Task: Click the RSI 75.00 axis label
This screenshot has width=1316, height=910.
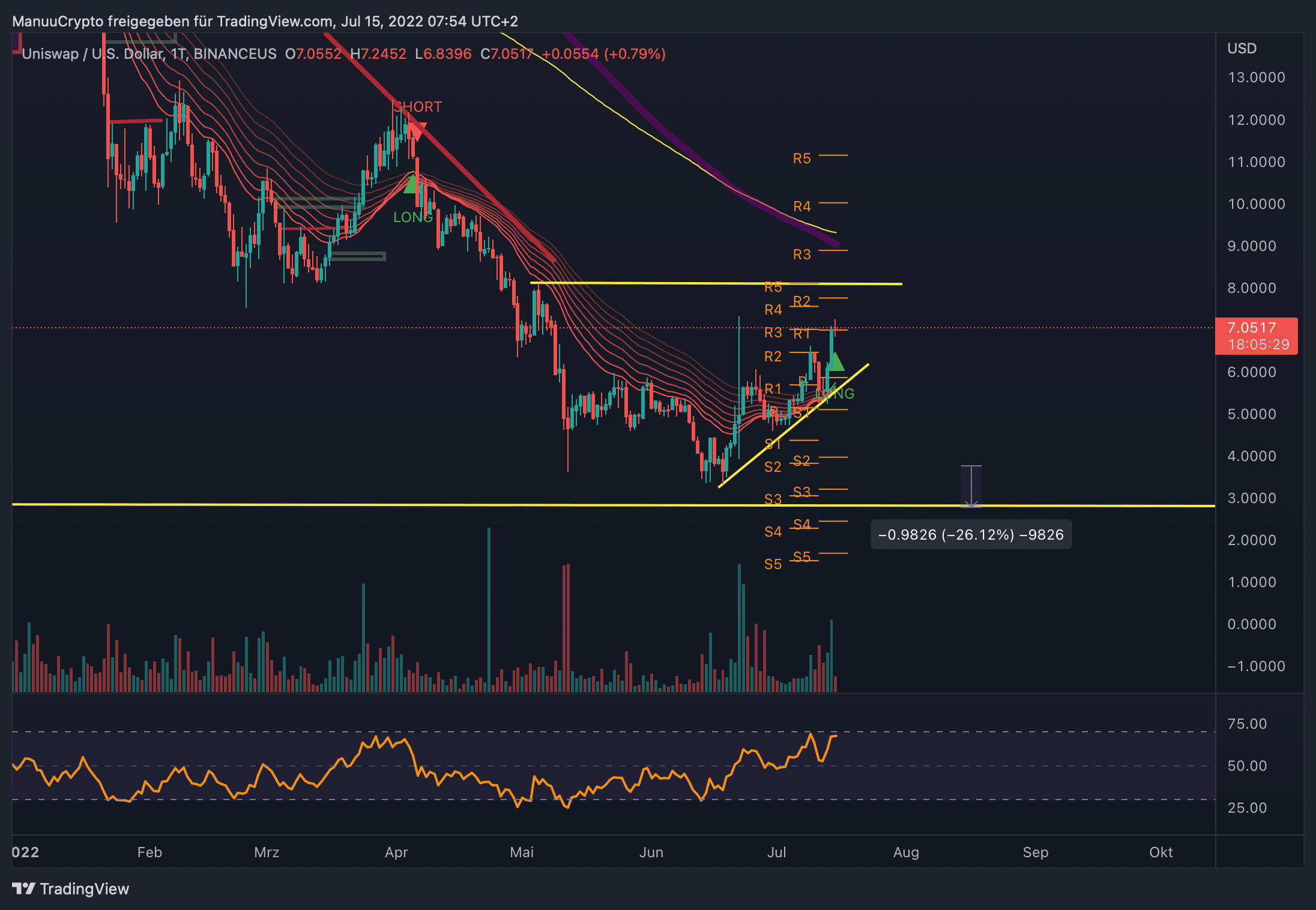Action: [1247, 724]
